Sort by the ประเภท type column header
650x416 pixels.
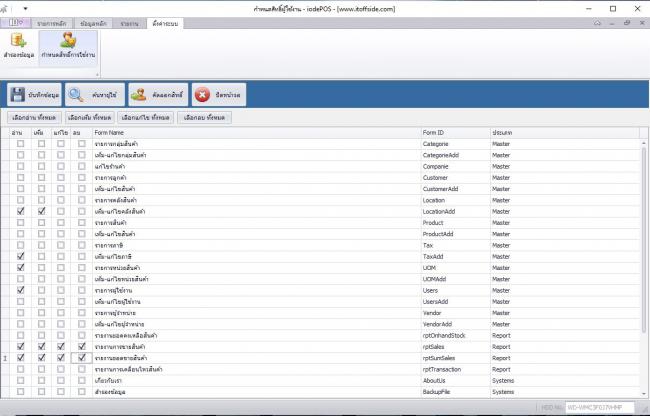coord(565,133)
